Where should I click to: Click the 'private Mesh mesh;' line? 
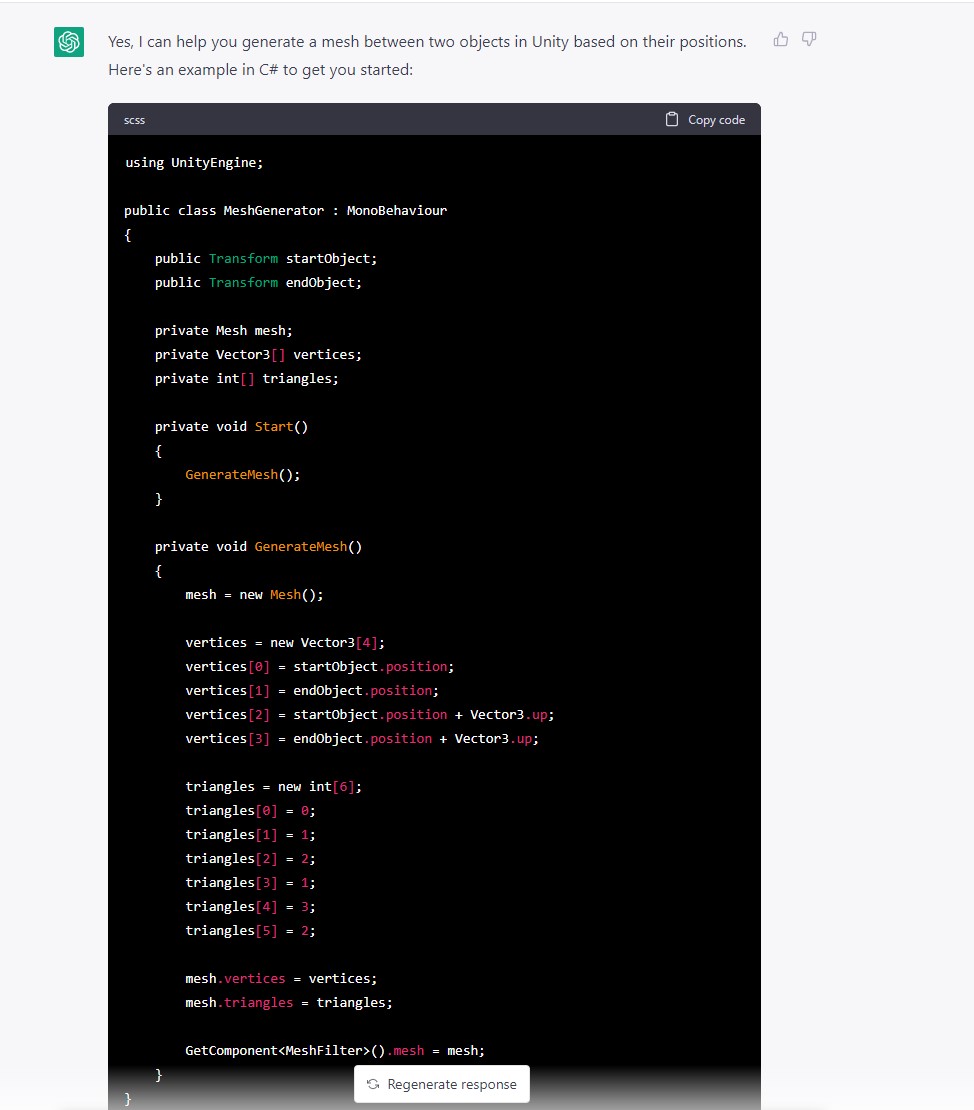pos(224,331)
